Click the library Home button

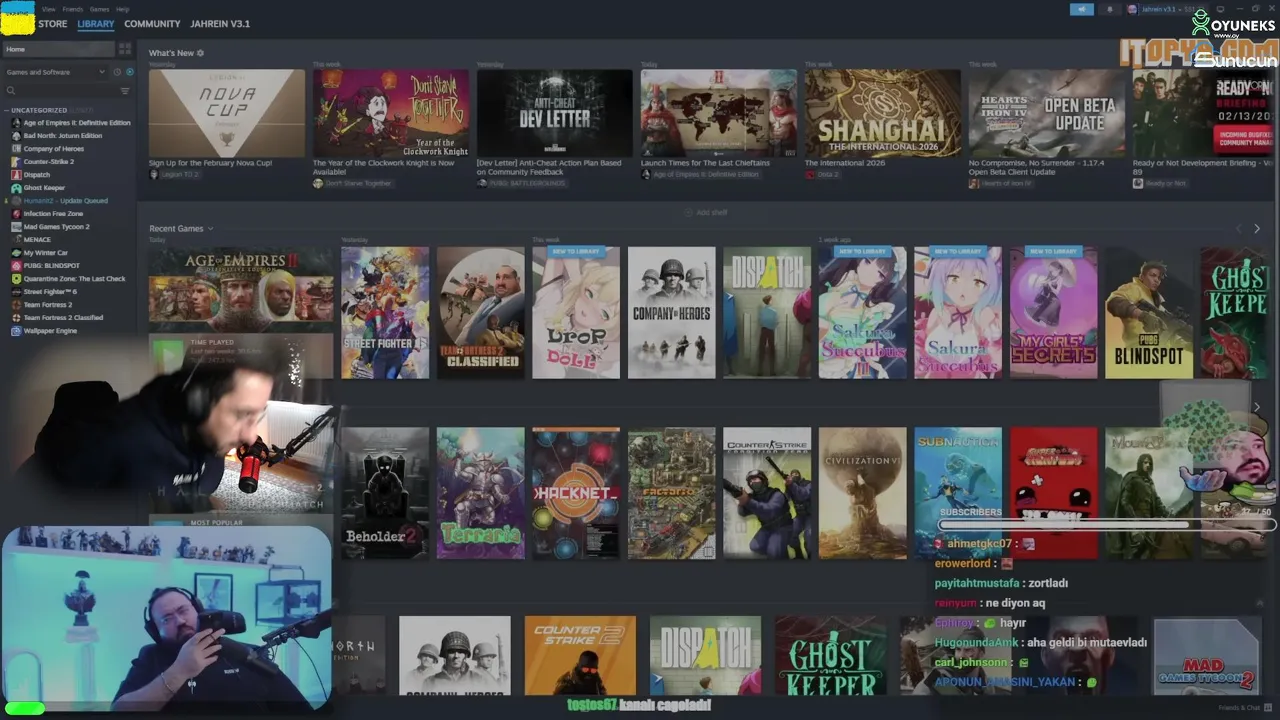[x=58, y=49]
